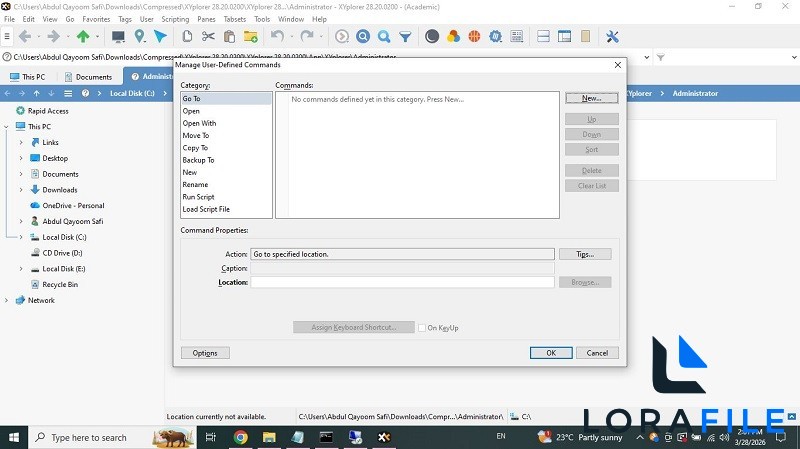
Task: Open the Scripting menu
Action: tap(175, 19)
